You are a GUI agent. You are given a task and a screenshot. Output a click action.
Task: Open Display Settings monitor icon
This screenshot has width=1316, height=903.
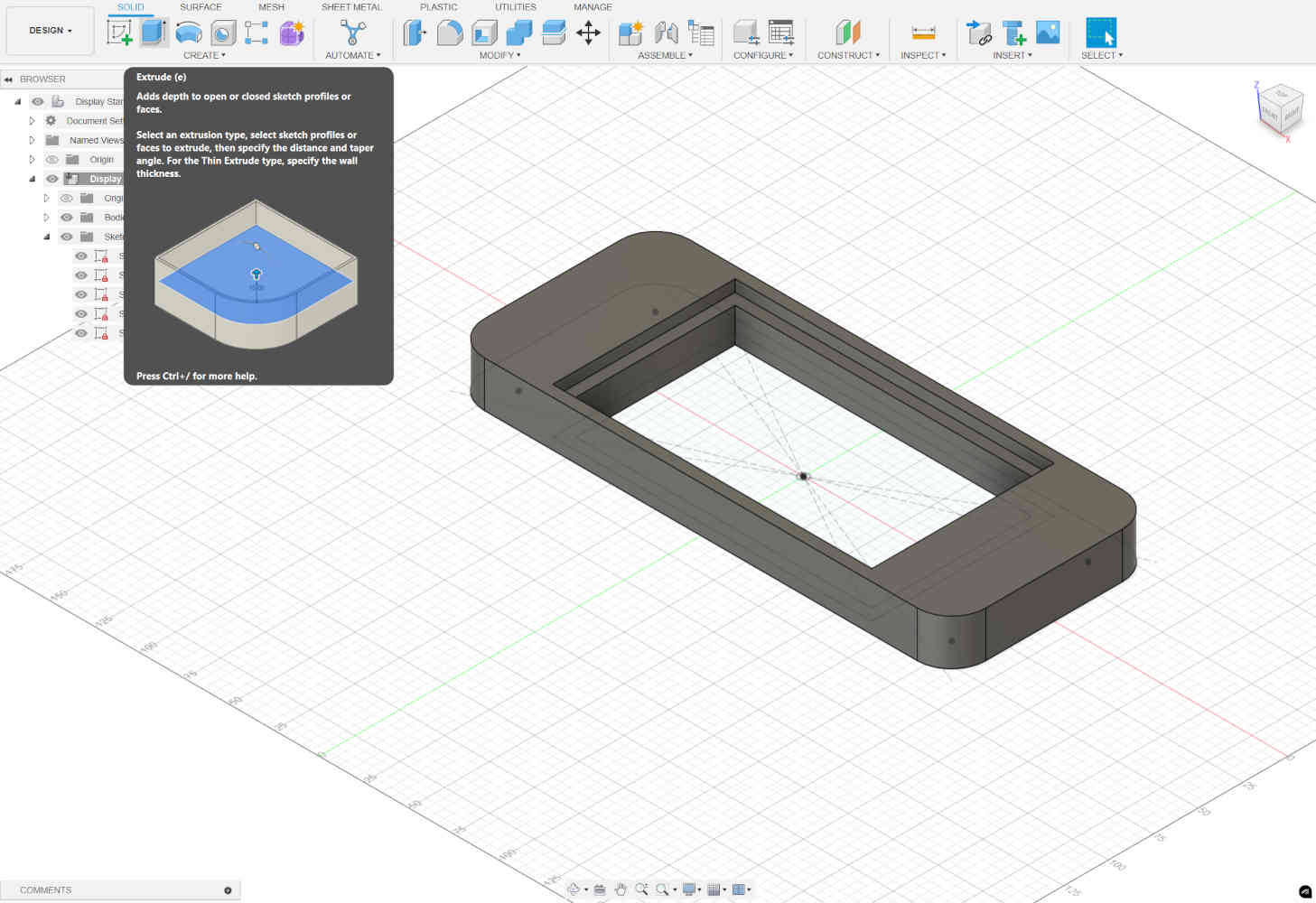pyautogui.click(x=688, y=889)
